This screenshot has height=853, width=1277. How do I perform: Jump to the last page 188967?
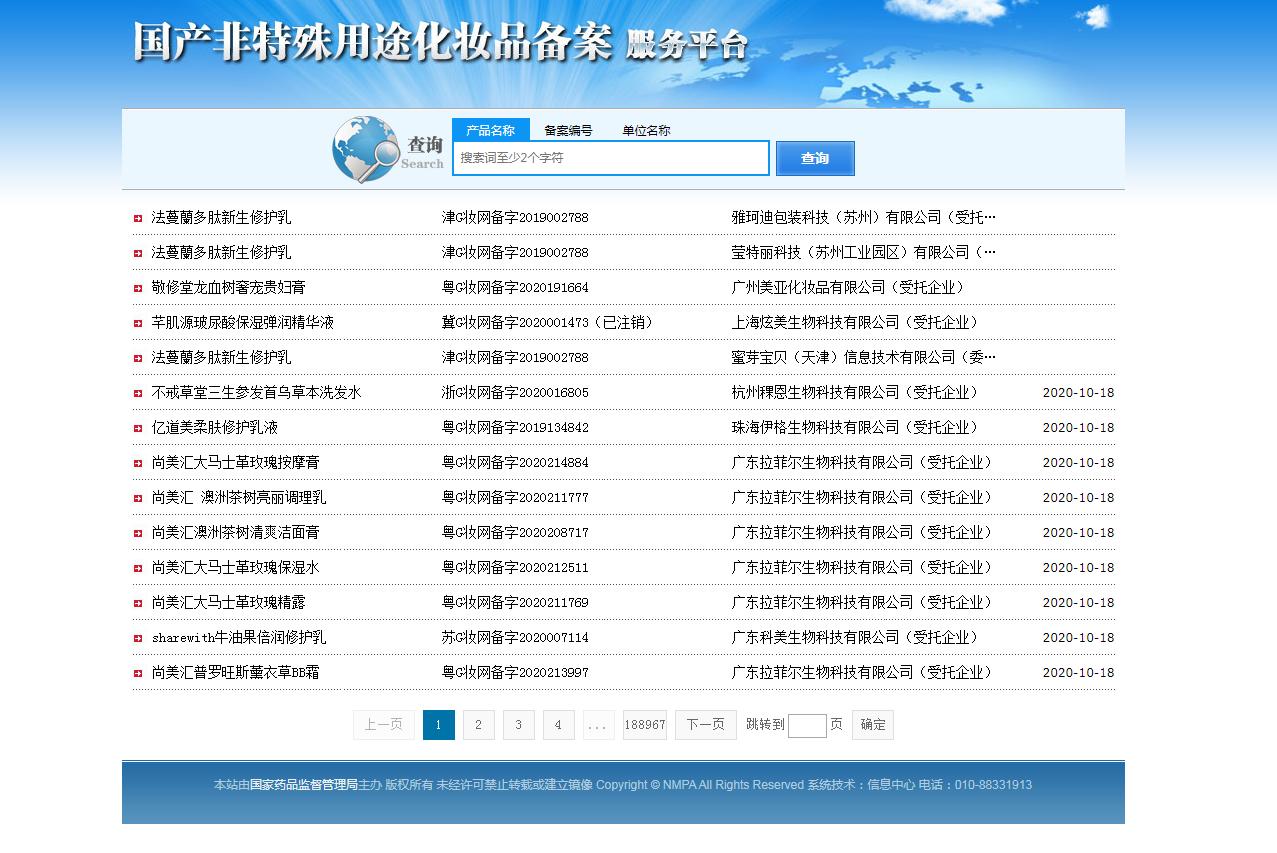click(643, 725)
